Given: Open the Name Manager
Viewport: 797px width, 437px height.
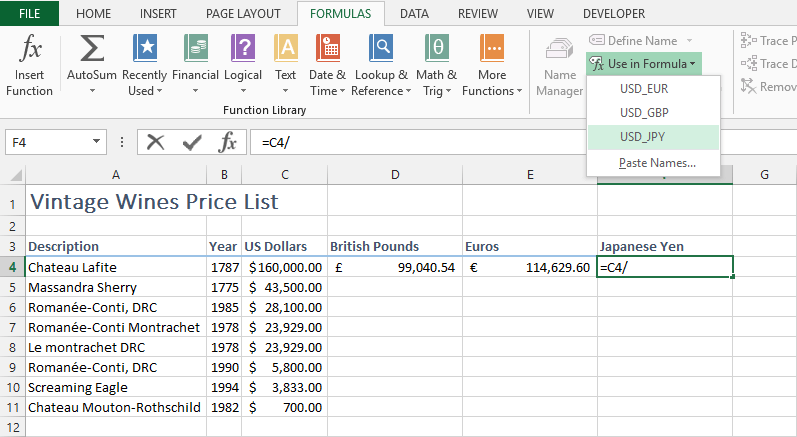Looking at the screenshot, I should (560, 65).
